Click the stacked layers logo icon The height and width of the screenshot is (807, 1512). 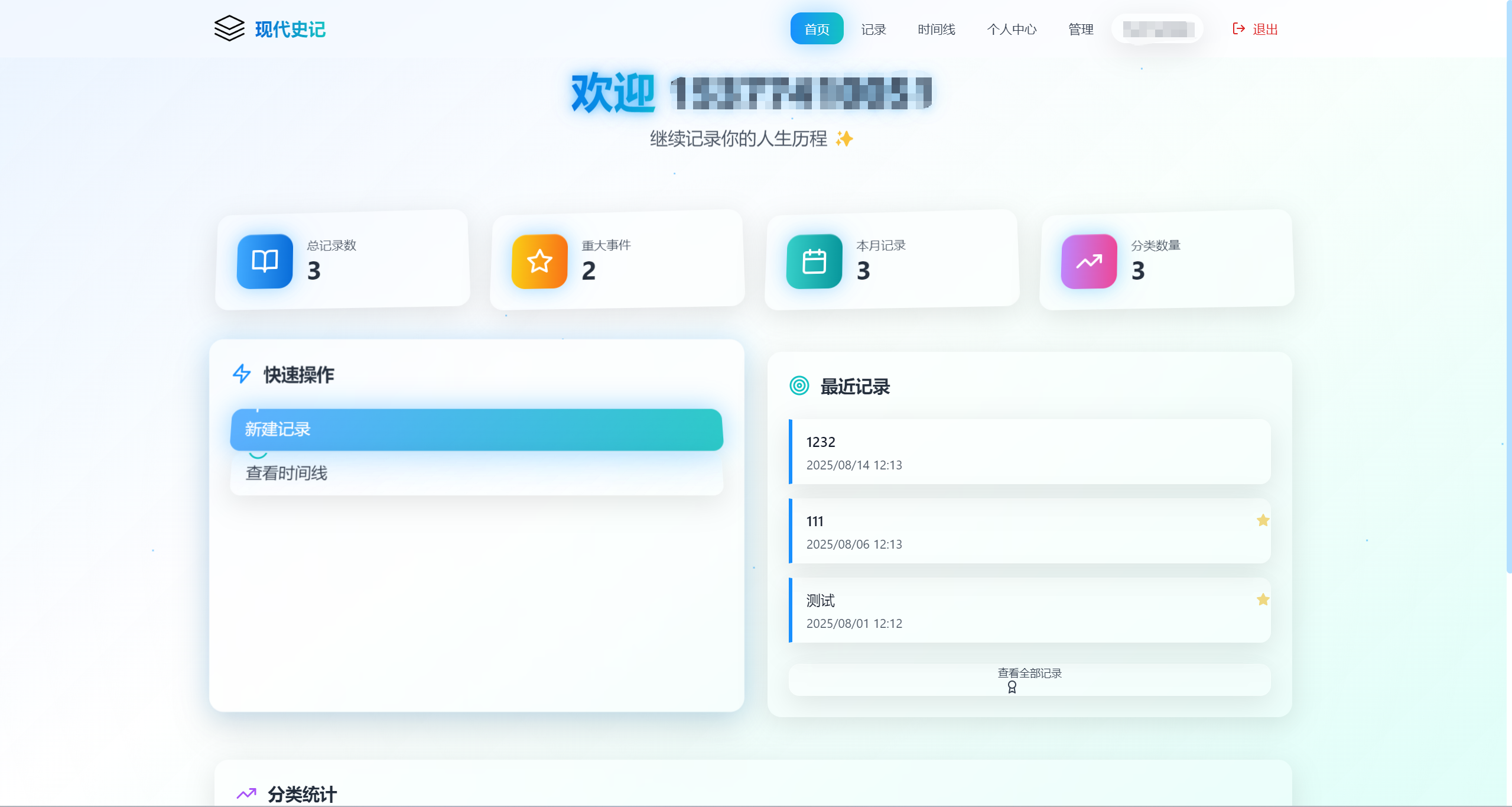pyautogui.click(x=229, y=28)
